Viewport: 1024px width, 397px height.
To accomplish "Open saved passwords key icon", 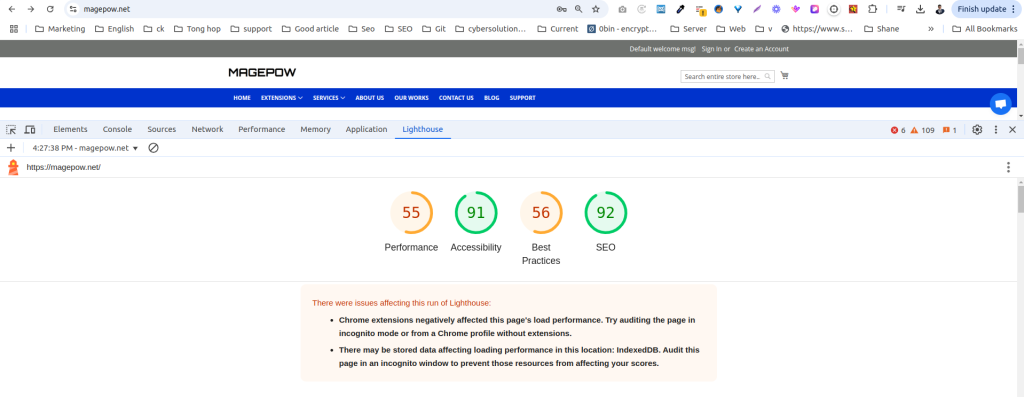I will (x=562, y=9).
